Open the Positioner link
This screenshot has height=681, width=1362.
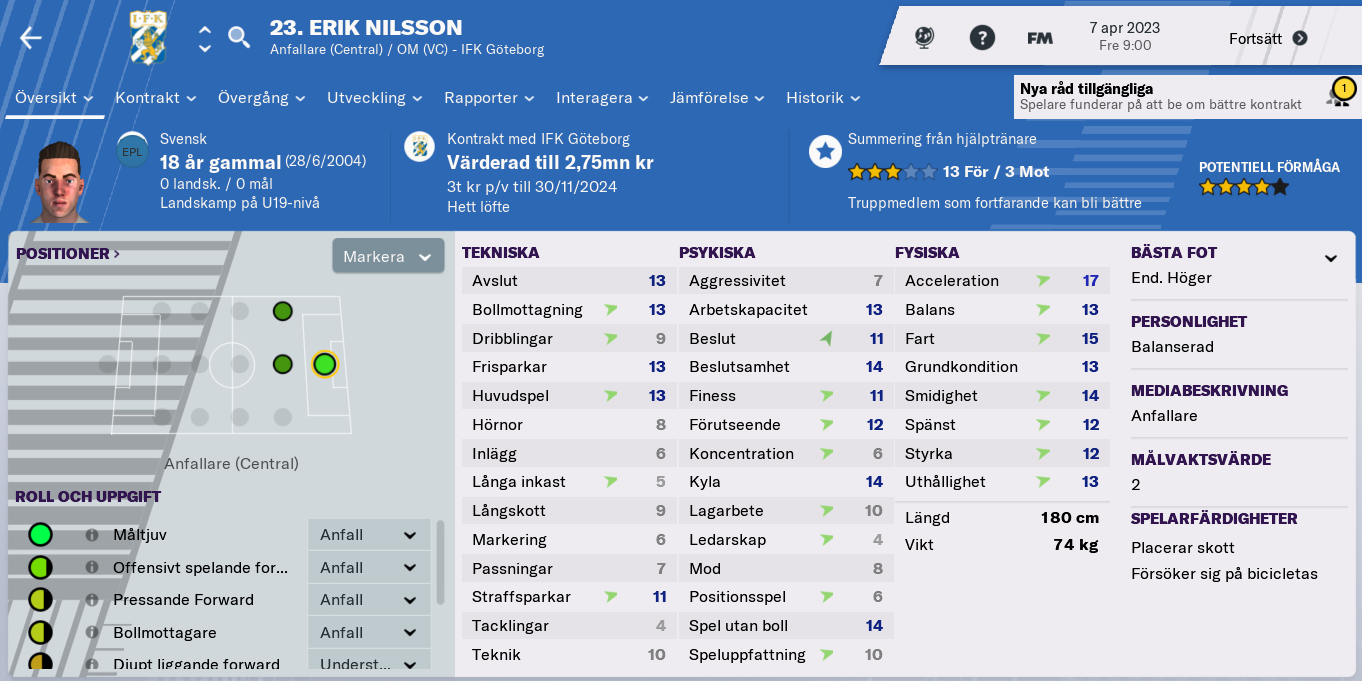(68, 253)
